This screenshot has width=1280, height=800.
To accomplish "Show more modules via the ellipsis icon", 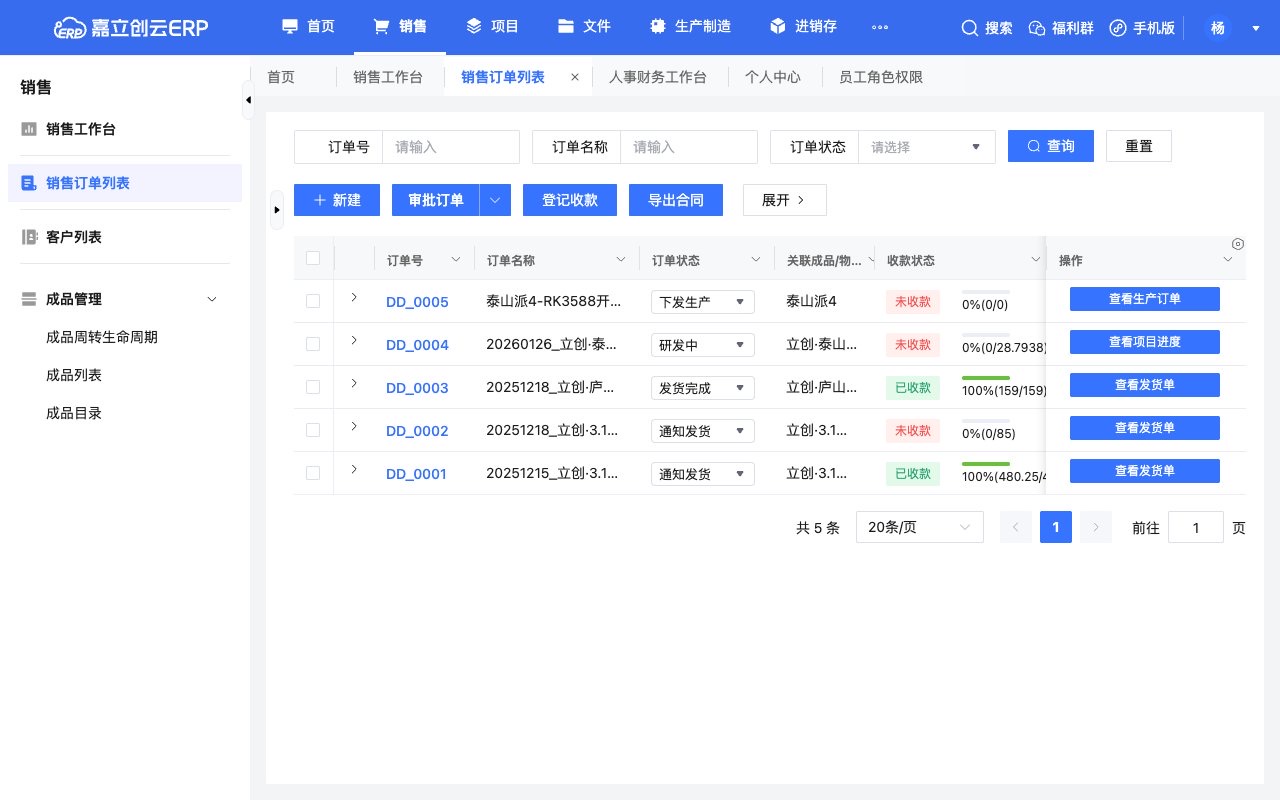I will (880, 27).
